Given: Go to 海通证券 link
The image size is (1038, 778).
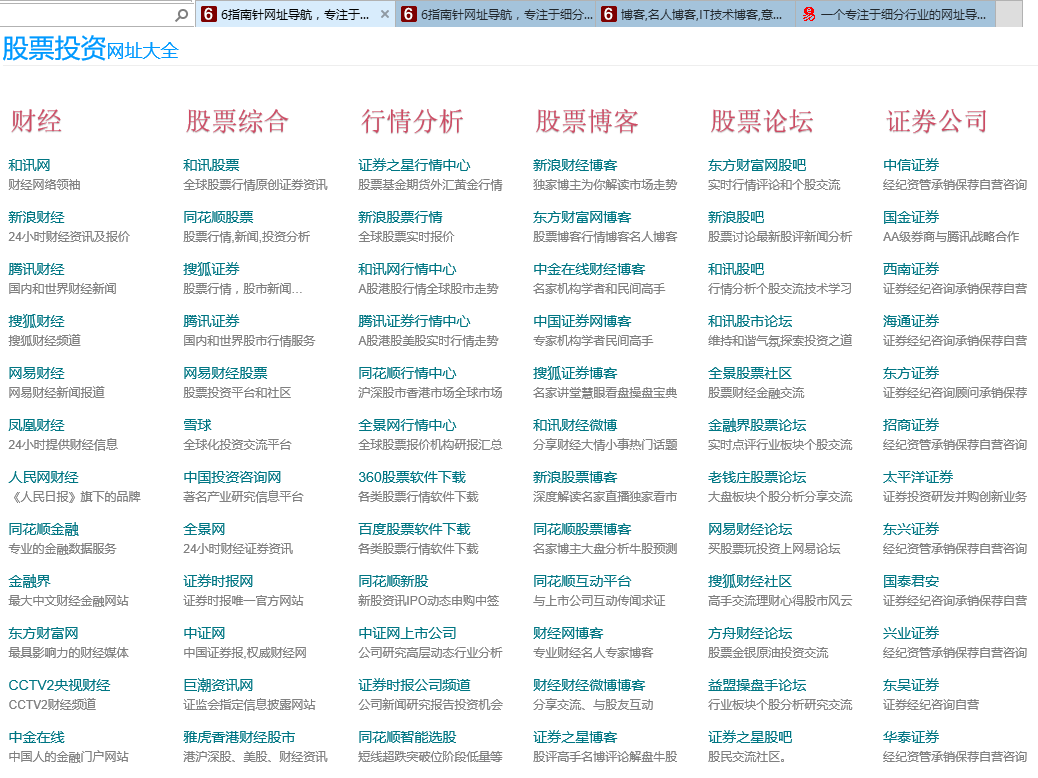Looking at the screenshot, I should click(x=911, y=321).
